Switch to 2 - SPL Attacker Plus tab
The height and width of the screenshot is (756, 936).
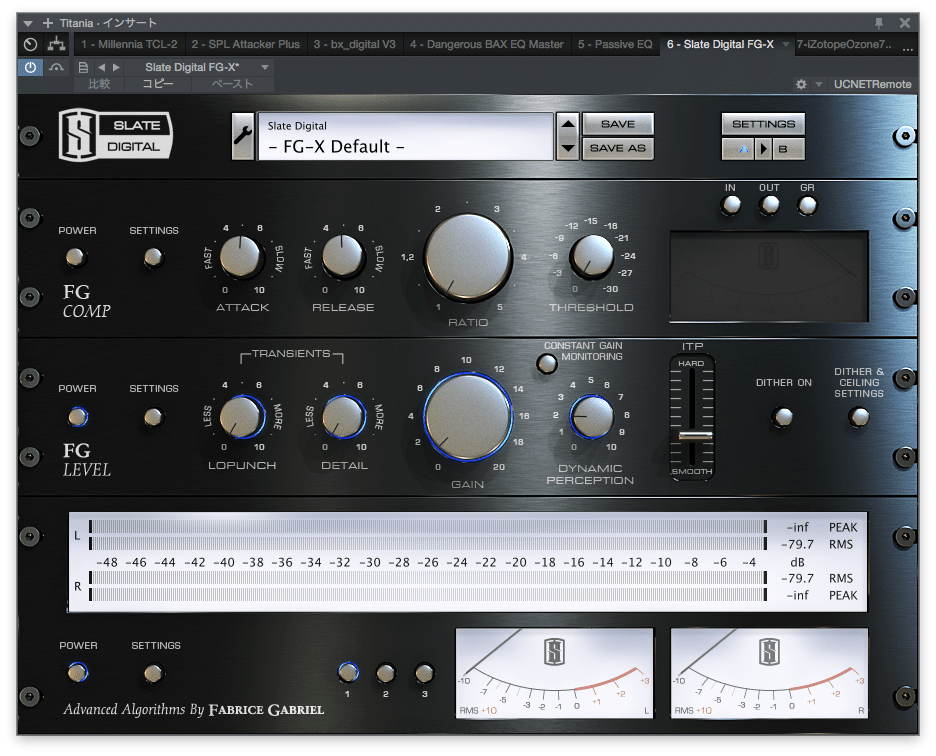click(x=245, y=44)
